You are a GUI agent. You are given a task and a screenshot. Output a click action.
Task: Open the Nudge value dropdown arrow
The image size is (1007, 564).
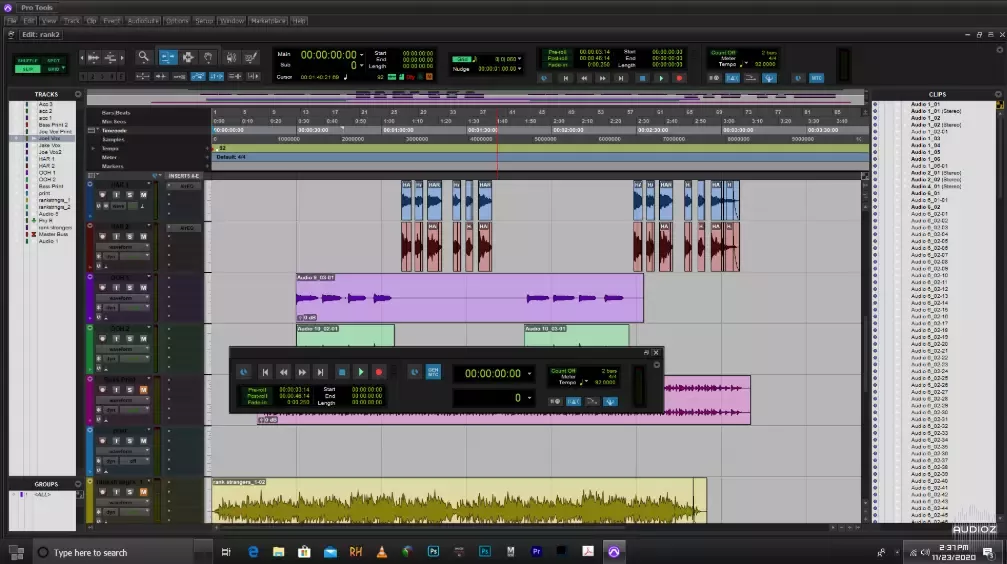click(x=519, y=69)
